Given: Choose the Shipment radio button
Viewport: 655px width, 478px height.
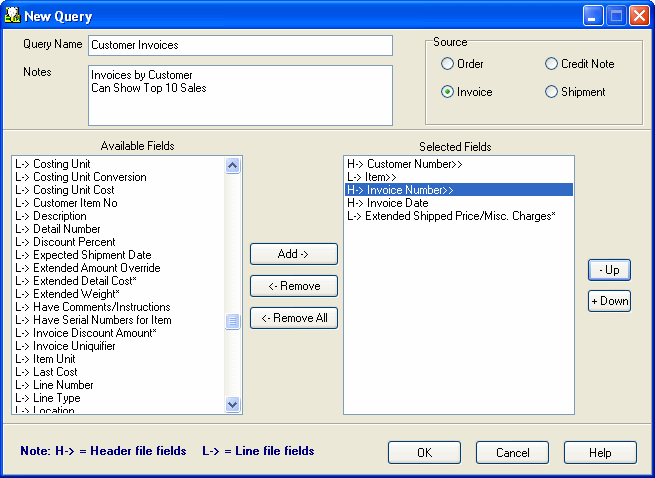Looking at the screenshot, I should (x=551, y=92).
